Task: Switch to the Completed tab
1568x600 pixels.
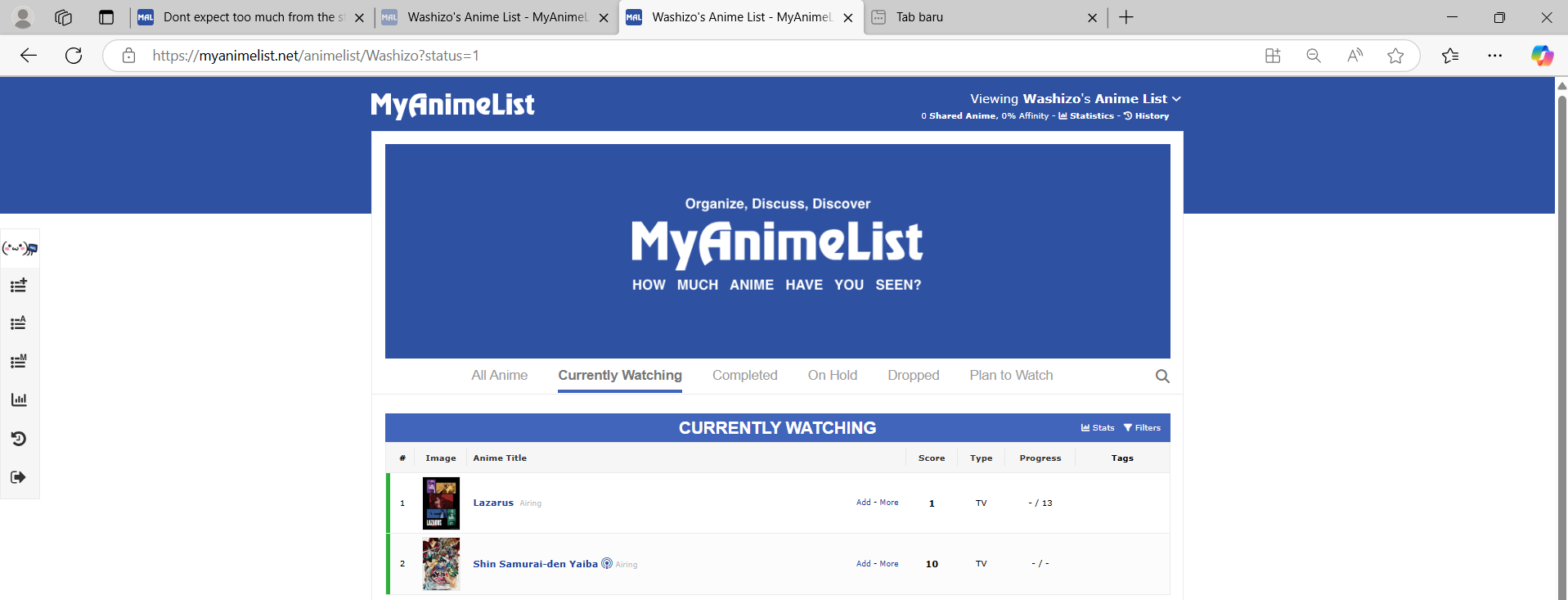Action: [744, 376]
